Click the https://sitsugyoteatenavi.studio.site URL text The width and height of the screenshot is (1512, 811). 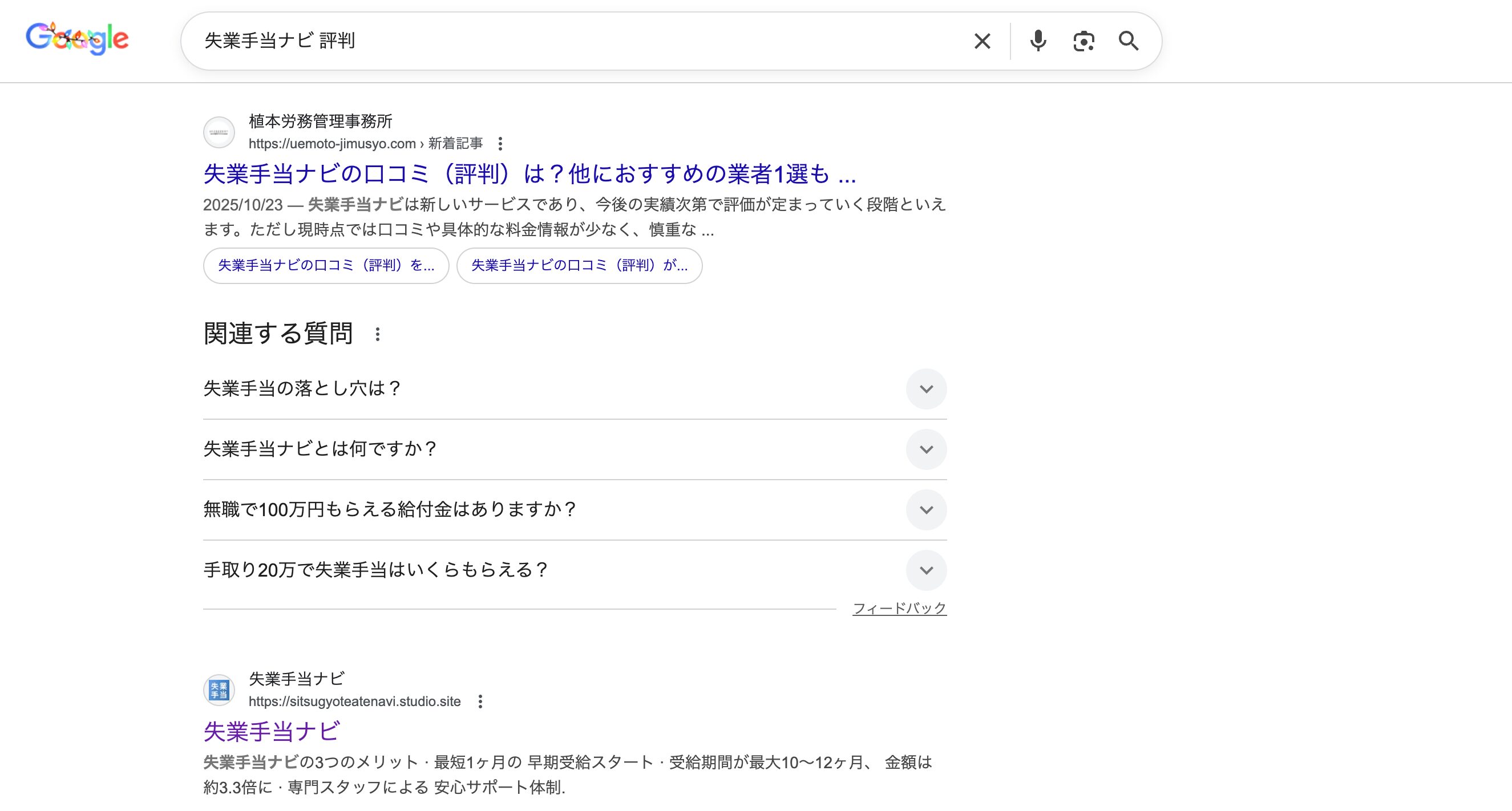(354, 701)
